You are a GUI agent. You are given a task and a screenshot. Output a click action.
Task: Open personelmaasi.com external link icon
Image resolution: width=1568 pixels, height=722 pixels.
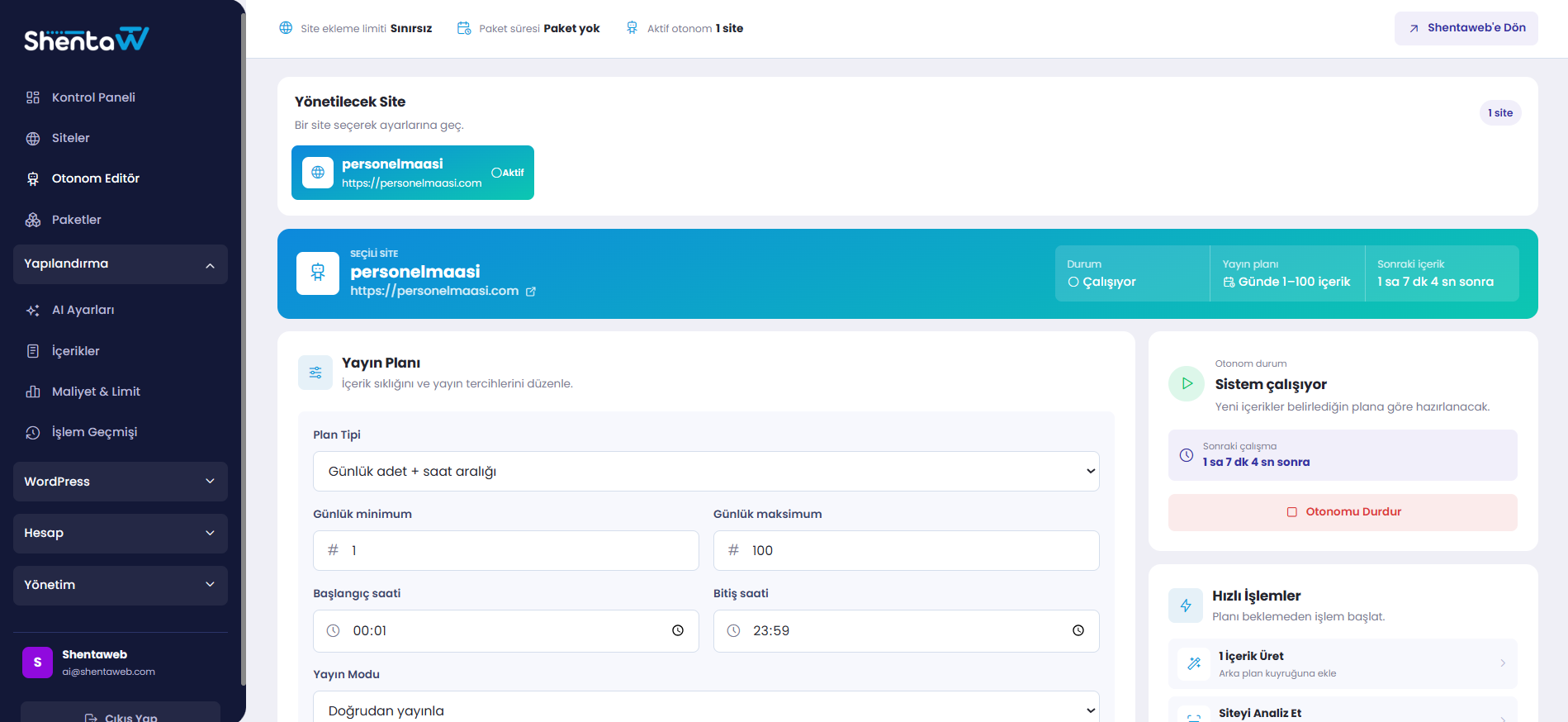point(531,292)
